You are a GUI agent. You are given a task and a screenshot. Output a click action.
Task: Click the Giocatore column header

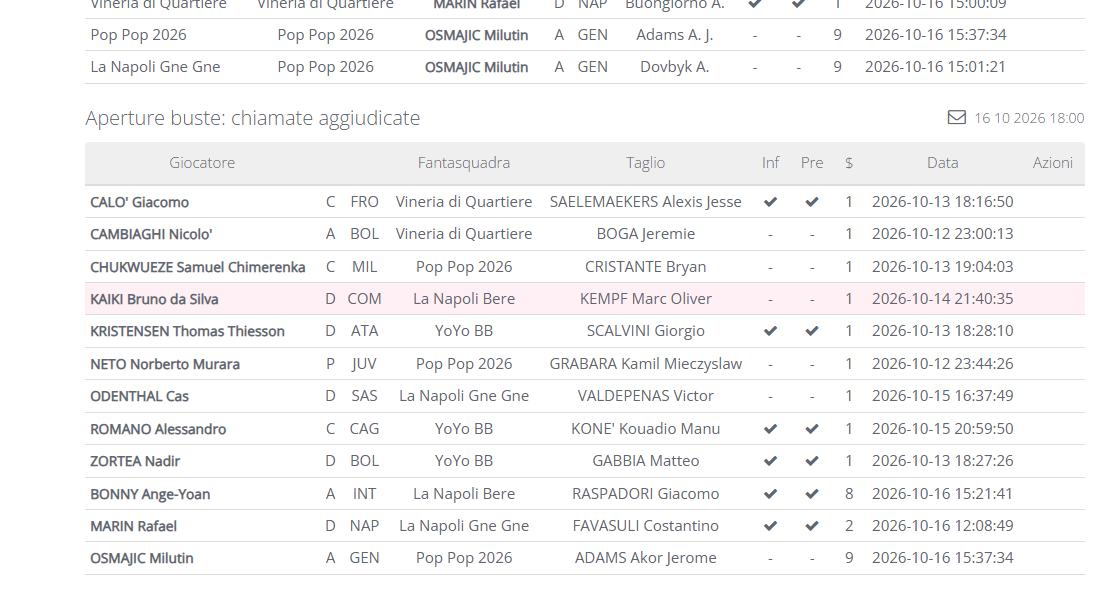202,163
